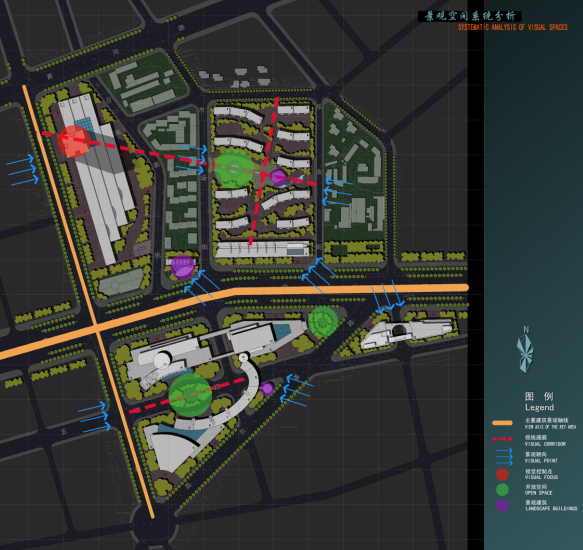This screenshot has width=583, height=550.
Task: Pick the red visual focus legend circle
Action: click(x=502, y=475)
